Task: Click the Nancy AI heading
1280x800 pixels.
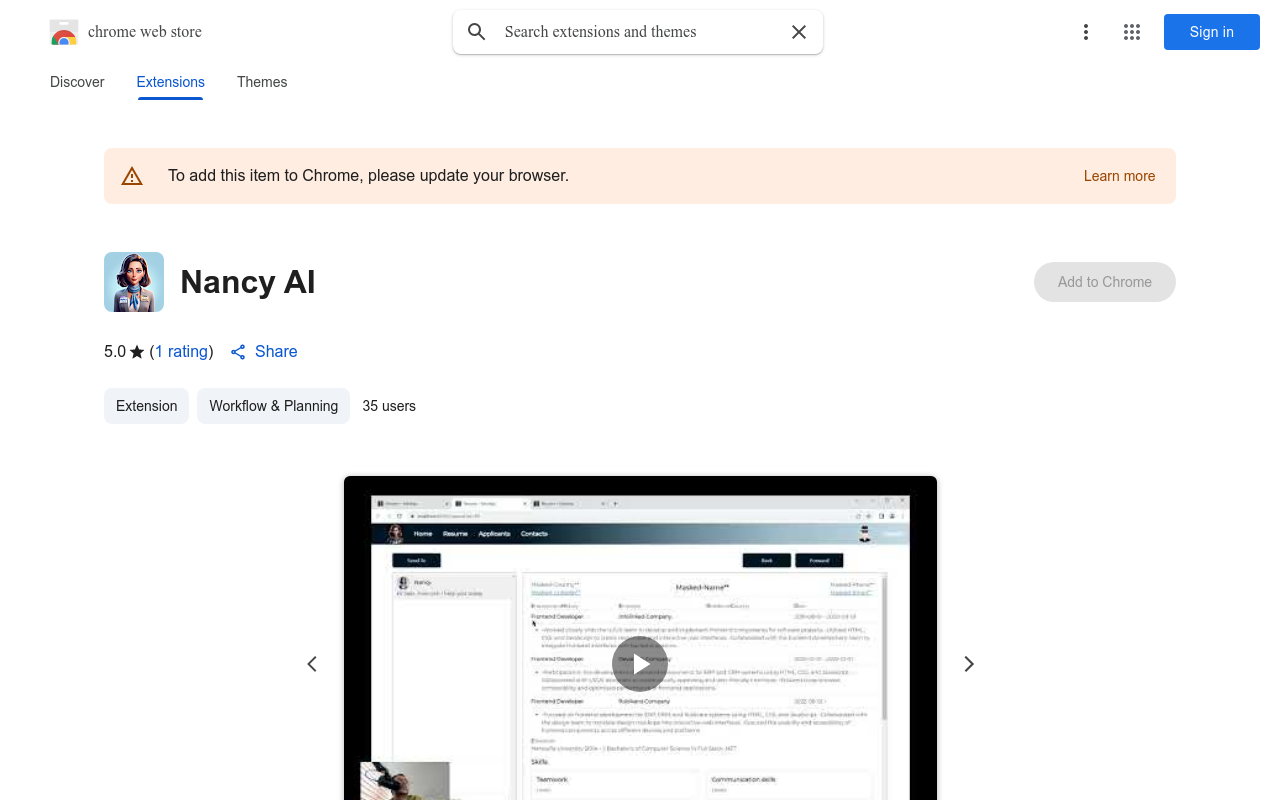Action: click(248, 282)
